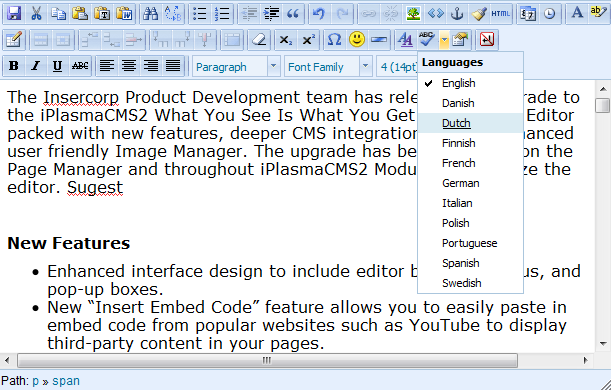Insert the date with the calendar icon
Screen dimensions: 611x390
[x=528, y=14]
